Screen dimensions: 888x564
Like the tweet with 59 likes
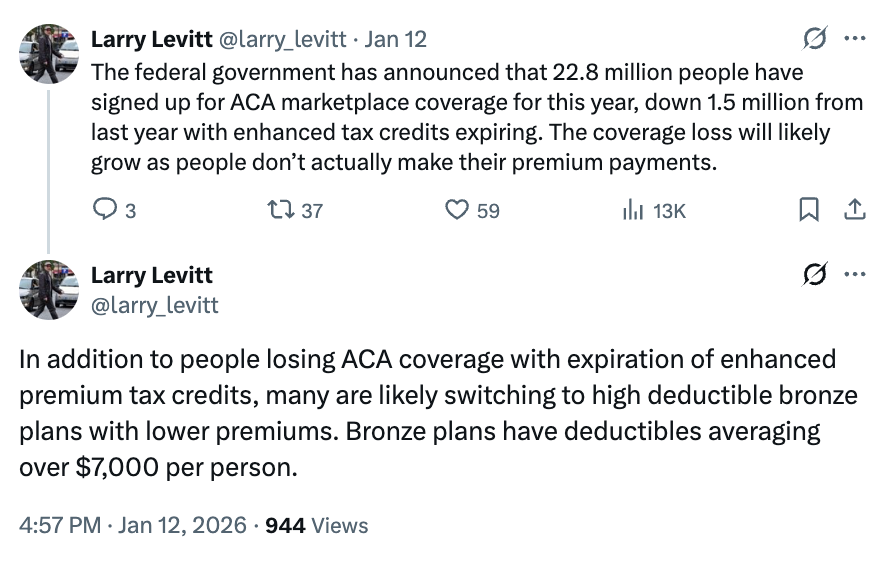[x=457, y=210]
